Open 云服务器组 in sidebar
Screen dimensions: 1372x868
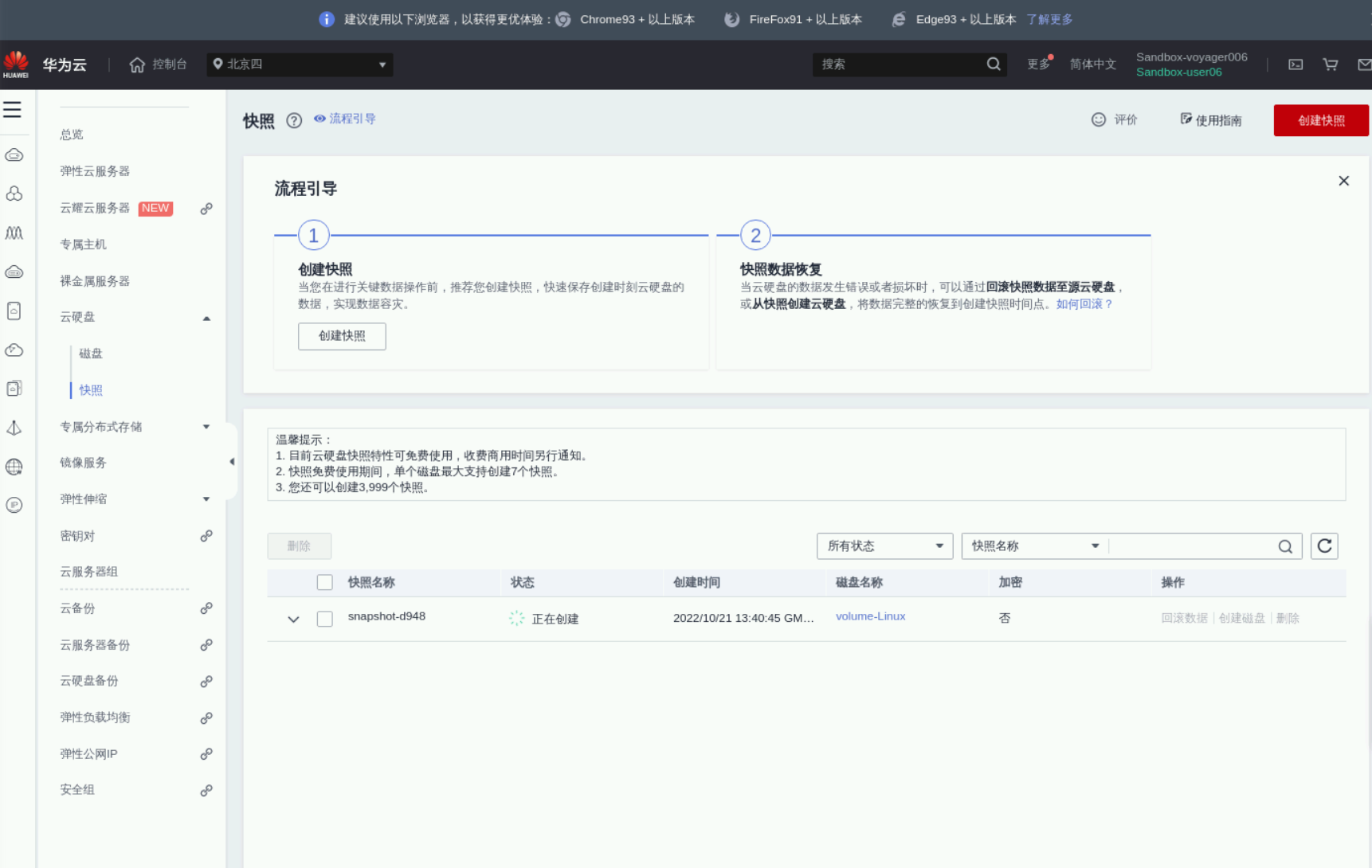88,572
